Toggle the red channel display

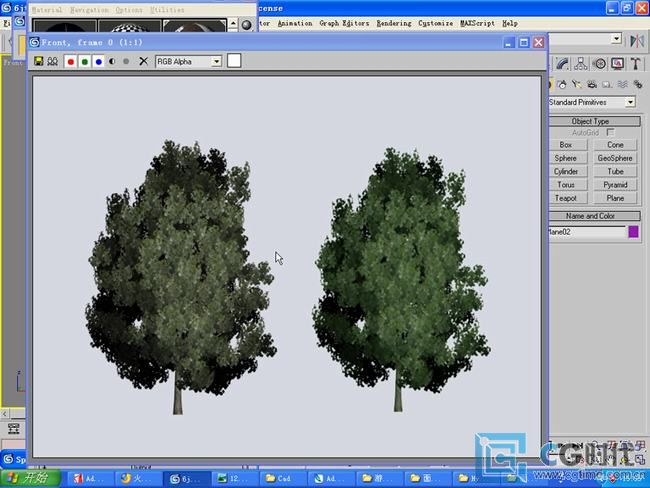(x=70, y=61)
